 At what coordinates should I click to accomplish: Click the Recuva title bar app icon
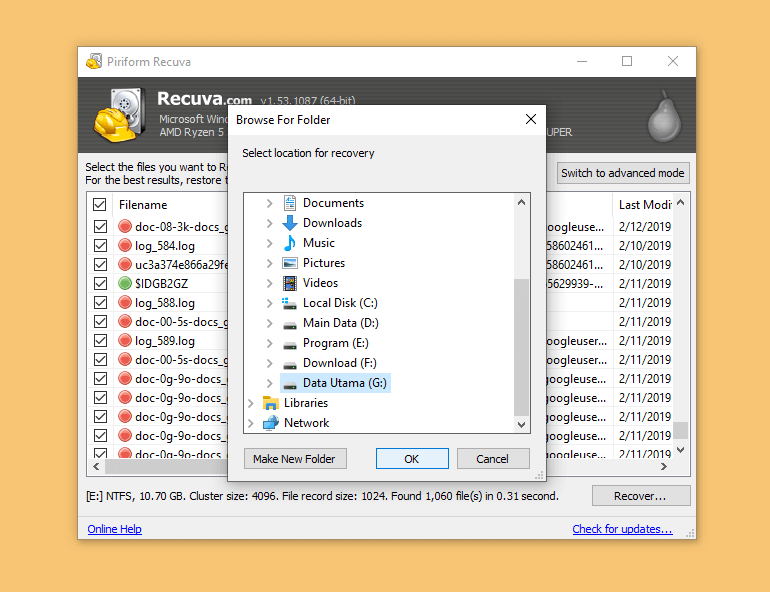pyautogui.click(x=94, y=61)
